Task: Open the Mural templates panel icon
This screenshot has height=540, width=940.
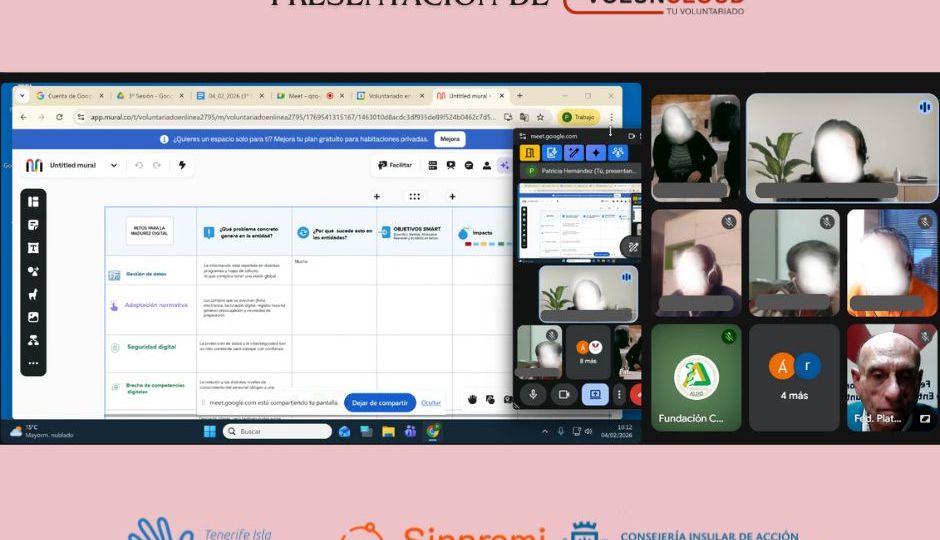Action: (33, 202)
